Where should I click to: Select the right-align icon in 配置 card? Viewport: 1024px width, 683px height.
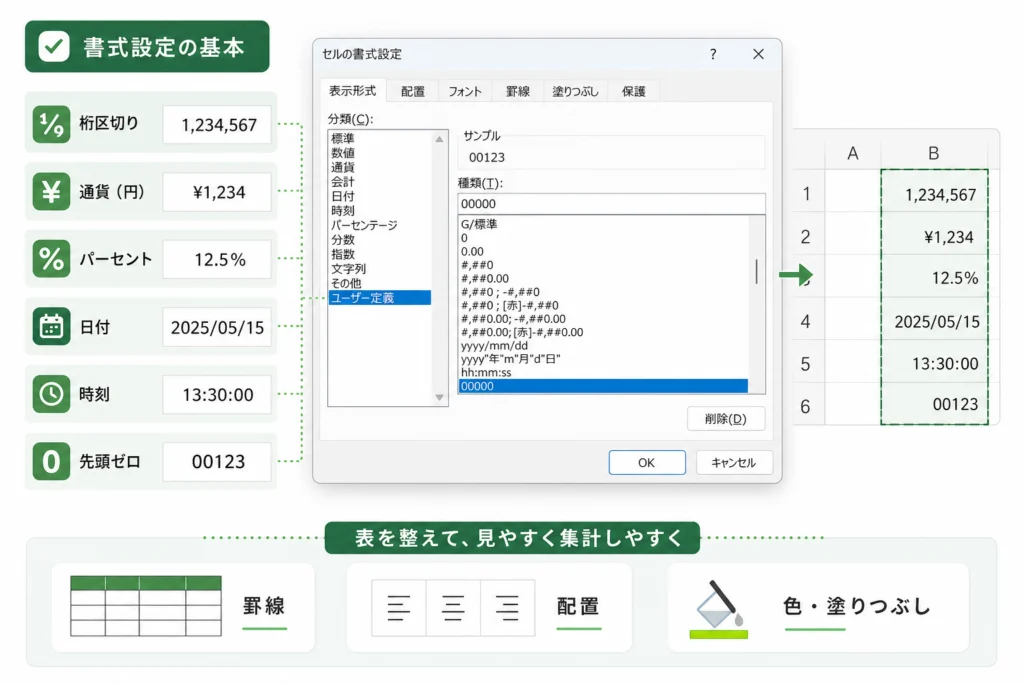coord(507,608)
